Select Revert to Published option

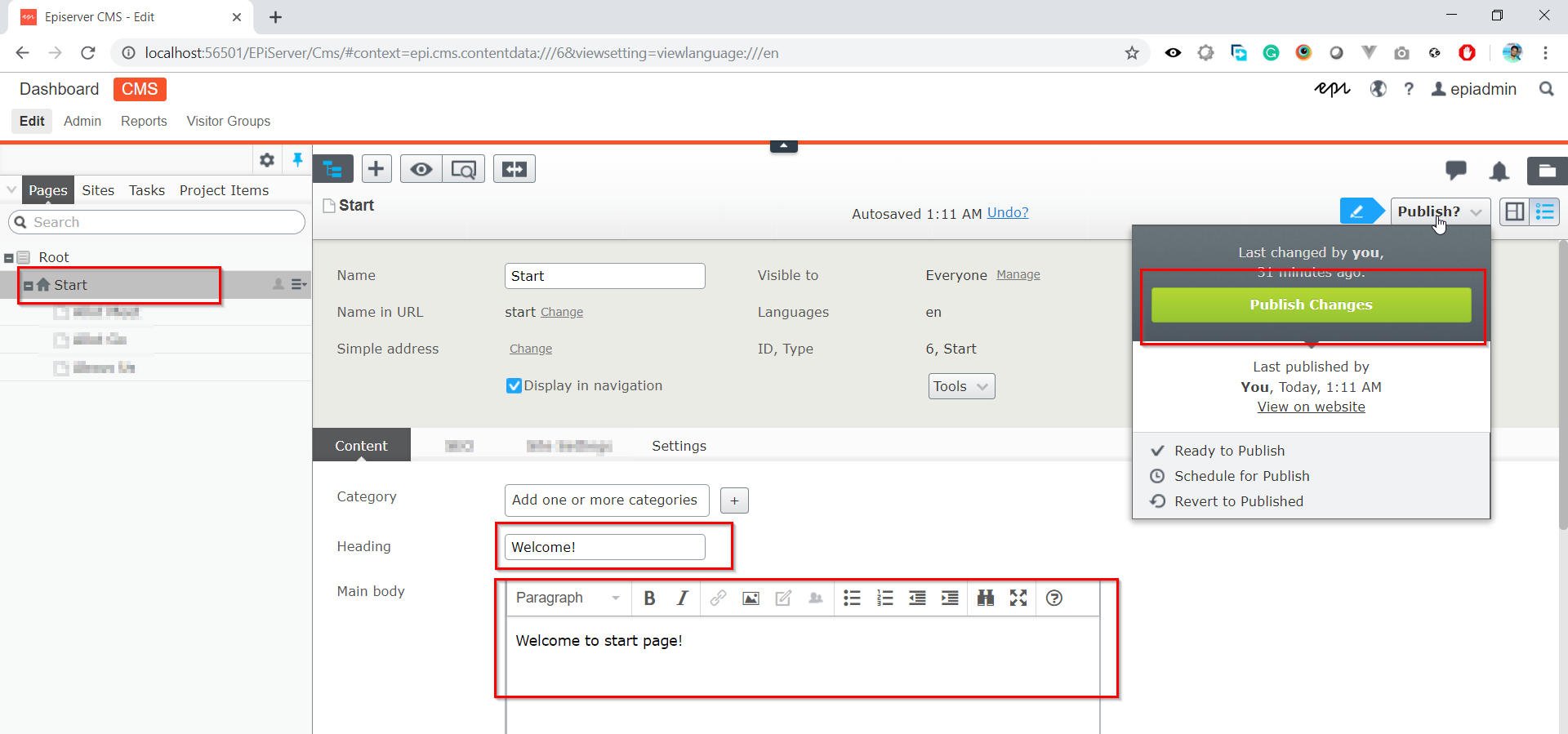pyautogui.click(x=1238, y=501)
